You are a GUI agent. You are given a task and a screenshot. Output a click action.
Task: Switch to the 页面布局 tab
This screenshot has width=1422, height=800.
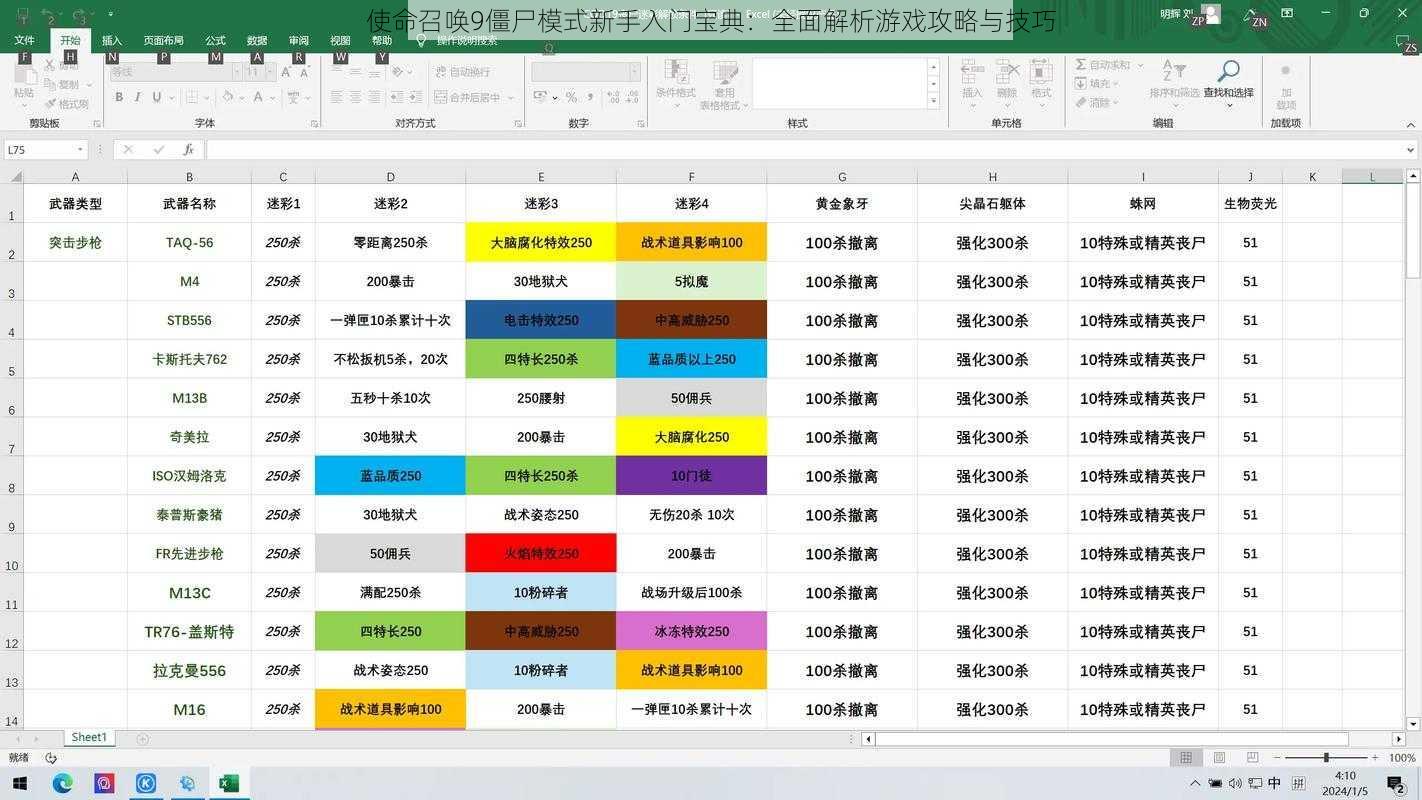click(163, 40)
